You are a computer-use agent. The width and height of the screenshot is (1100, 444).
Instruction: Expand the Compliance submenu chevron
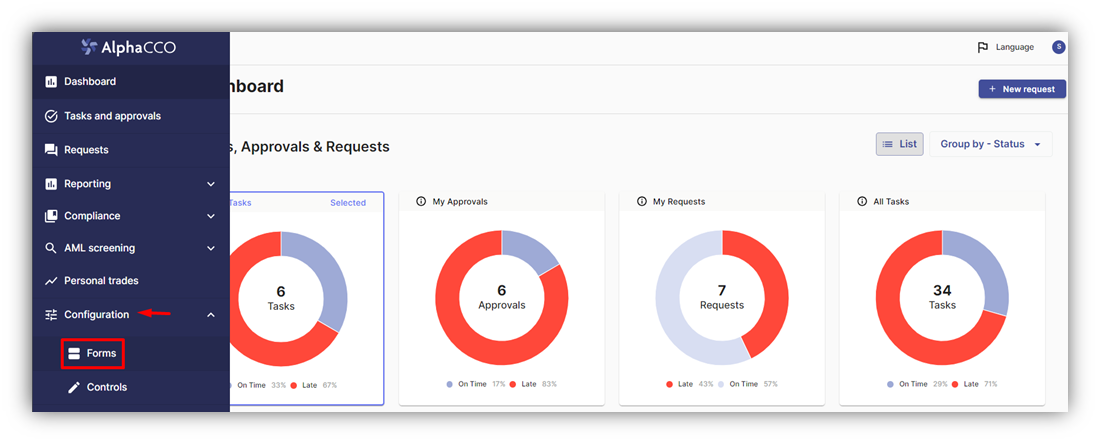[210, 216]
